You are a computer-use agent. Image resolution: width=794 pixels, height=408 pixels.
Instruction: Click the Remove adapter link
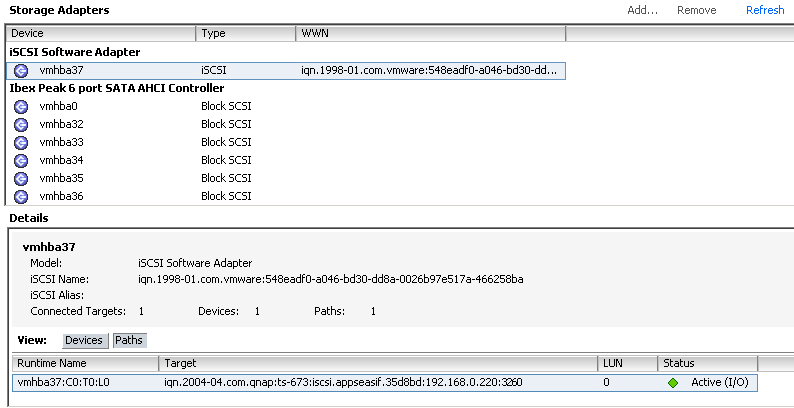[696, 10]
